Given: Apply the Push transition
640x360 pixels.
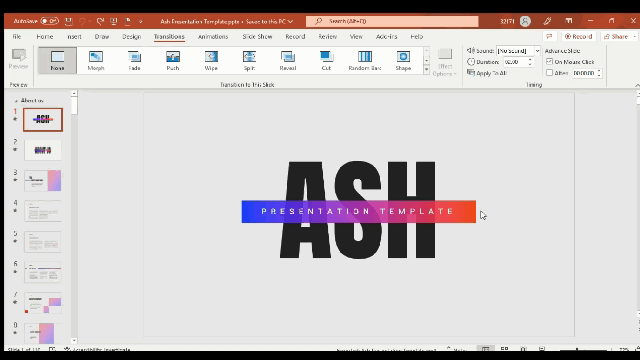Looking at the screenshot, I should coord(173,60).
